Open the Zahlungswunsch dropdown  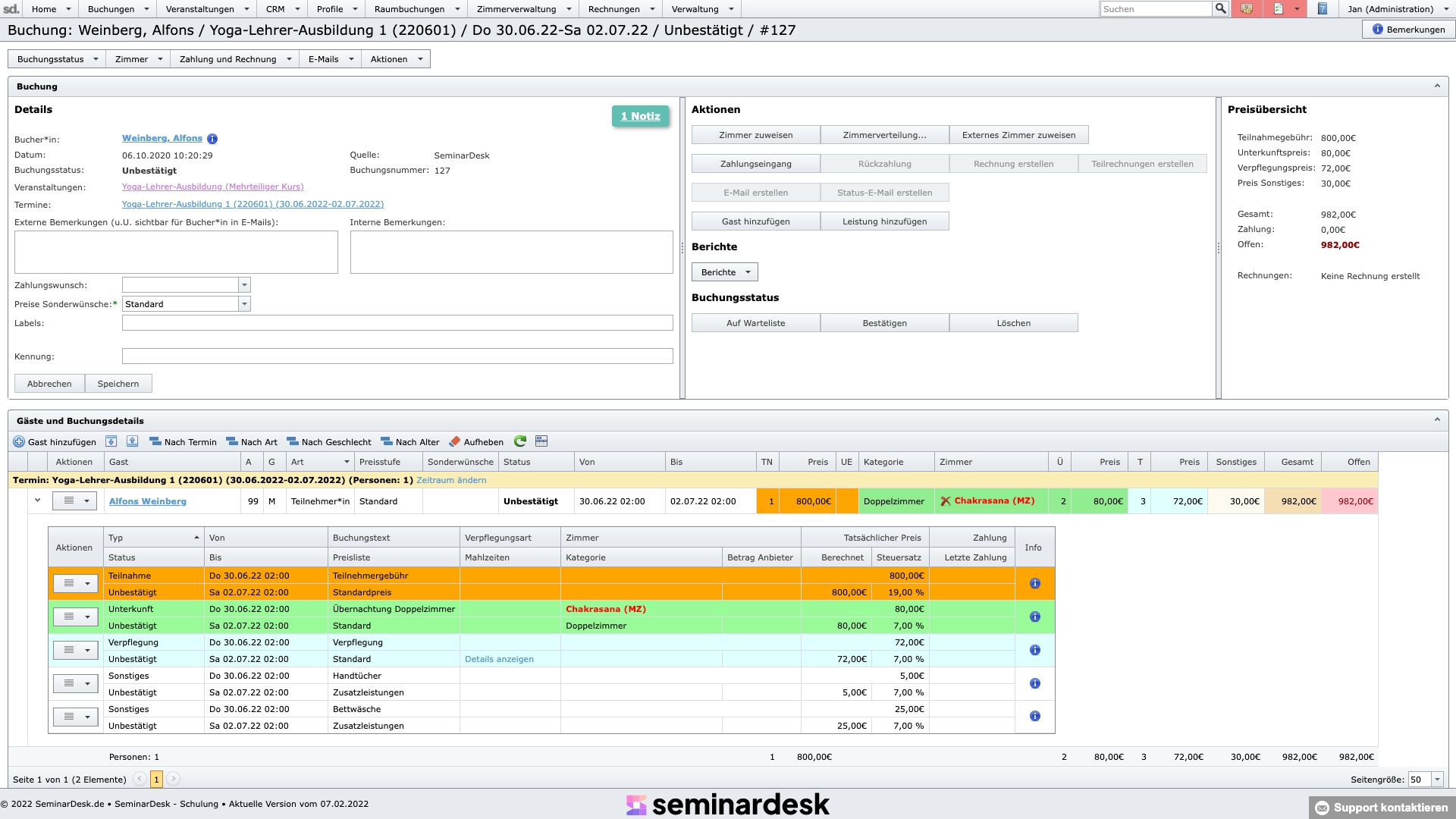coord(244,285)
